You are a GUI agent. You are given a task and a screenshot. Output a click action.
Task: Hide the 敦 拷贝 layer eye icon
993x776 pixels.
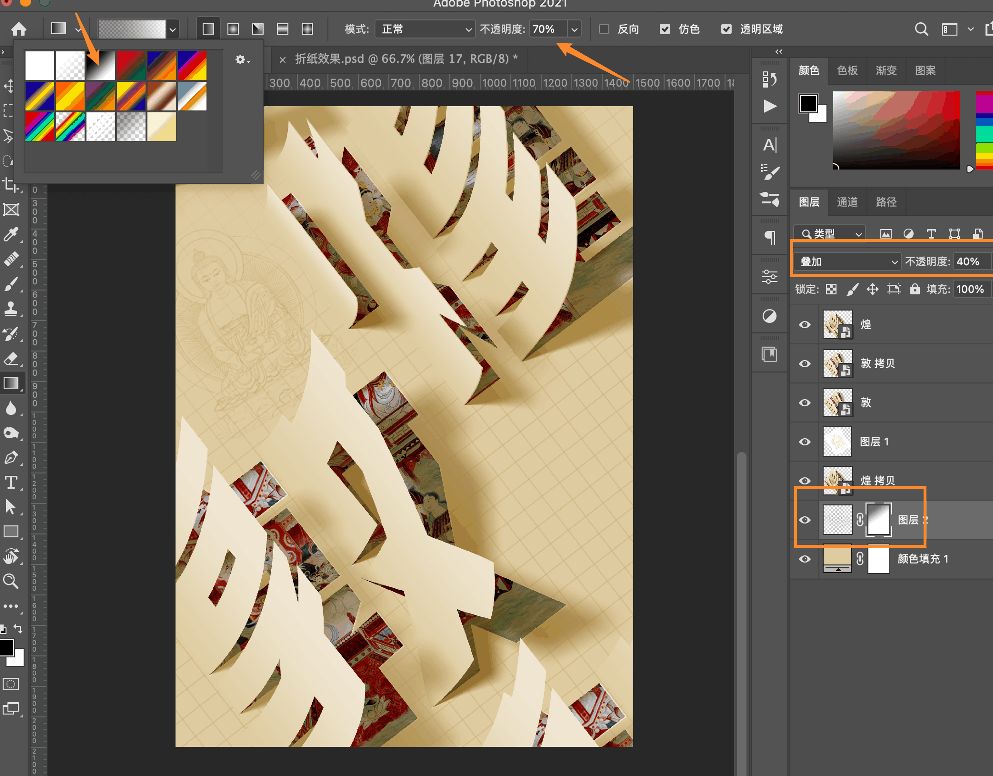click(x=805, y=364)
